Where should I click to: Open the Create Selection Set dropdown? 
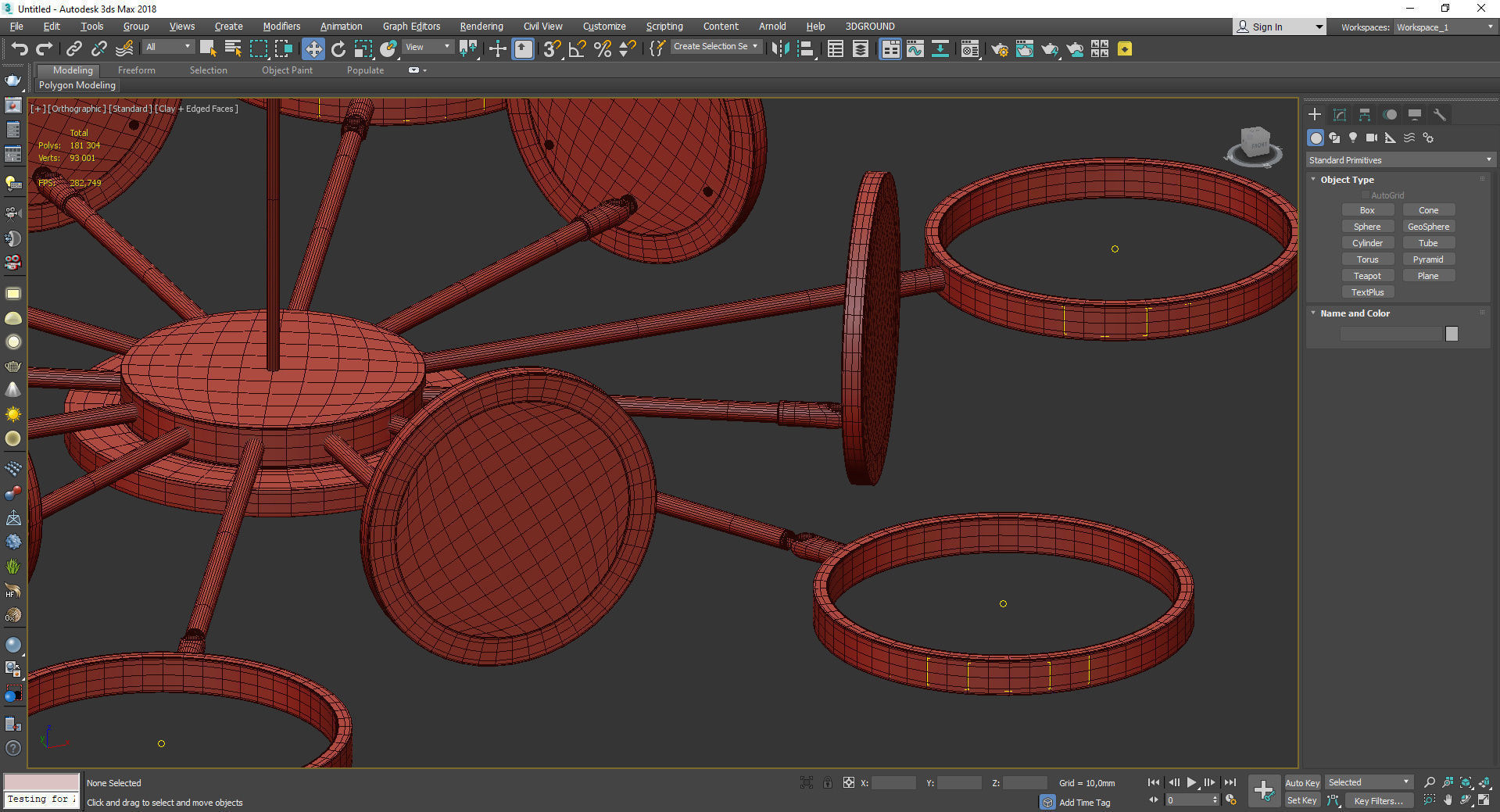(715, 47)
